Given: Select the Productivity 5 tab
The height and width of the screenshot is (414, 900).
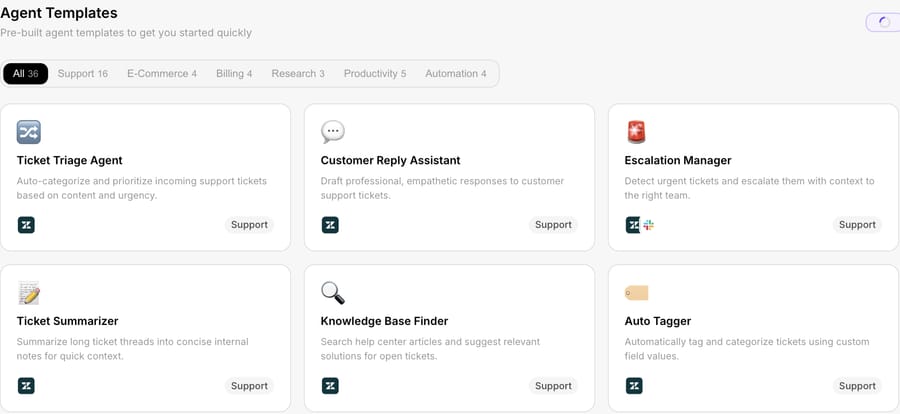Looking at the screenshot, I should click(x=375, y=73).
